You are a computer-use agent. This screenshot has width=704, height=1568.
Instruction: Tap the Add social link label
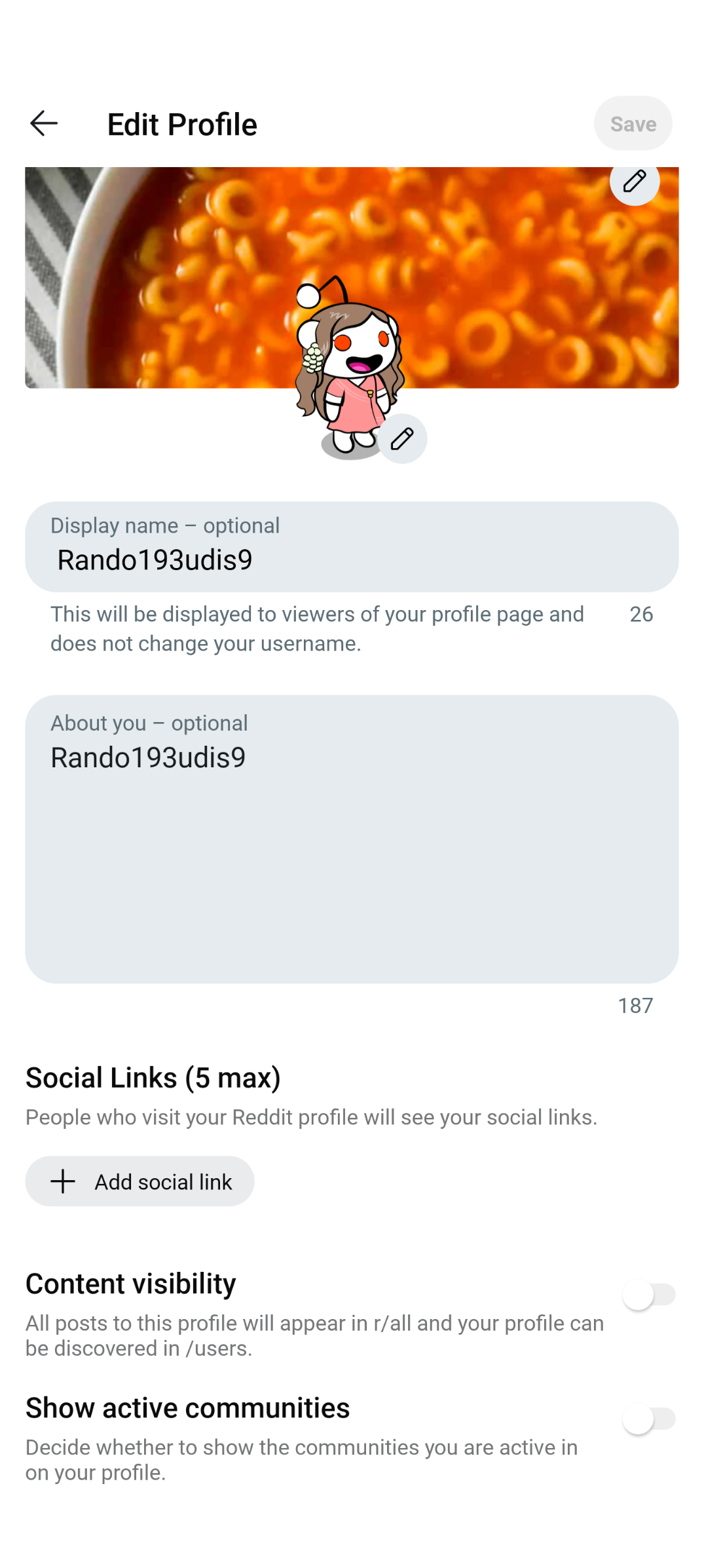[x=163, y=1181]
